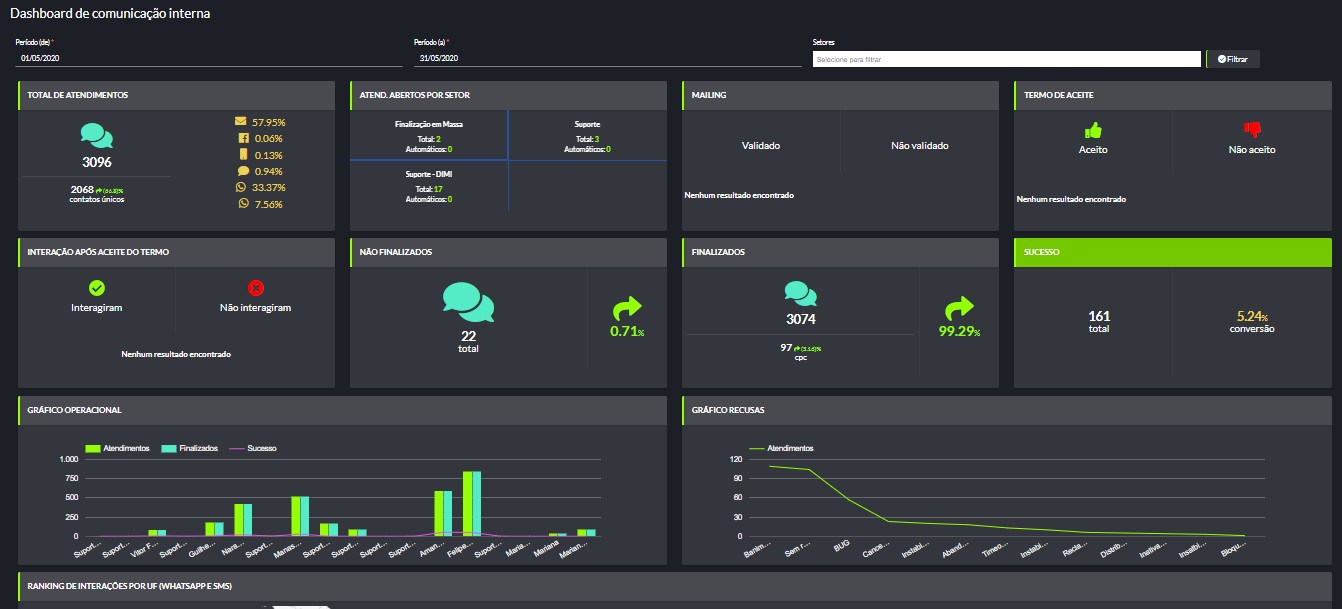Click the small arrow beside 2068 contatos únicos
The width and height of the screenshot is (1342, 609).
[99, 190]
